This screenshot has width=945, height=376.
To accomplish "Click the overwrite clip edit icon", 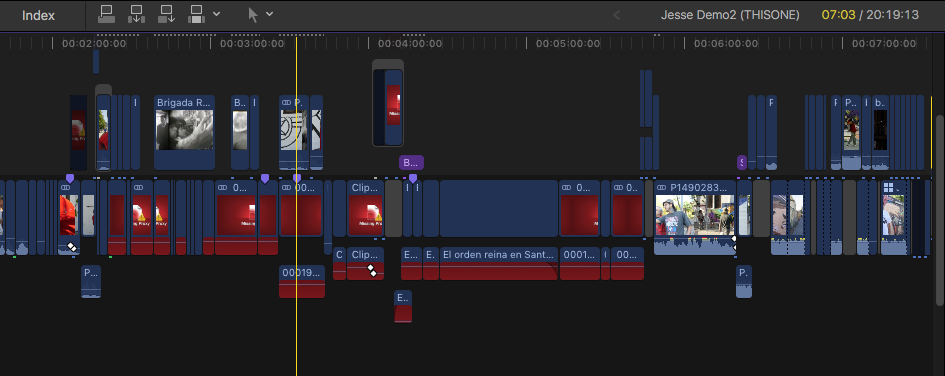I will (x=197, y=14).
